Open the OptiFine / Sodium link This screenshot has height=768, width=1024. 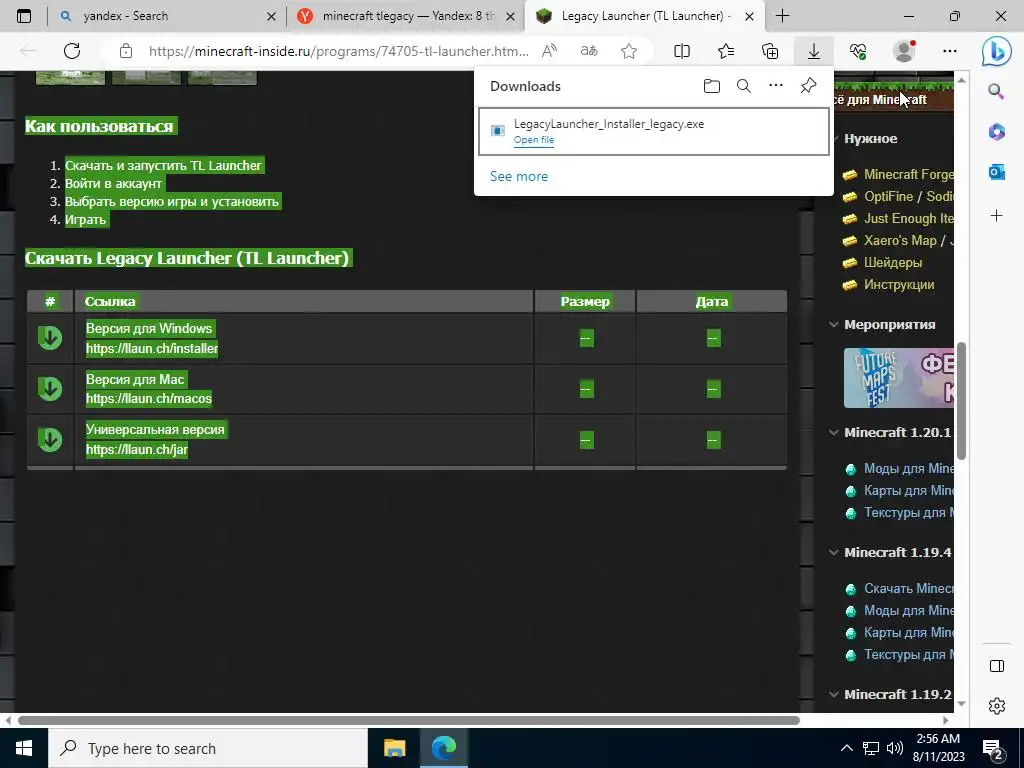908,197
